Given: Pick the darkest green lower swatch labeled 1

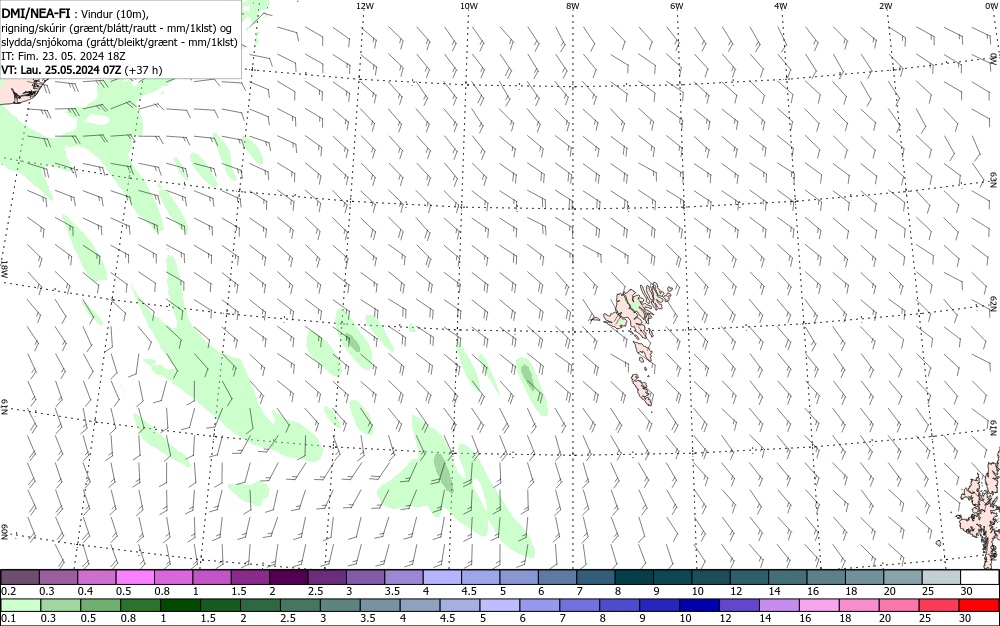Looking at the screenshot, I should (x=180, y=605).
